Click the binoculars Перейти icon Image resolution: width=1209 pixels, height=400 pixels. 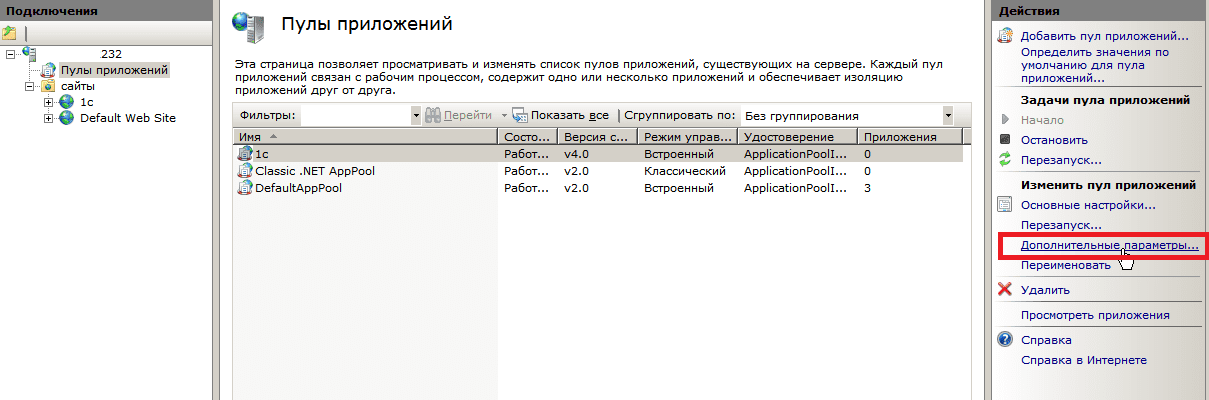433,115
